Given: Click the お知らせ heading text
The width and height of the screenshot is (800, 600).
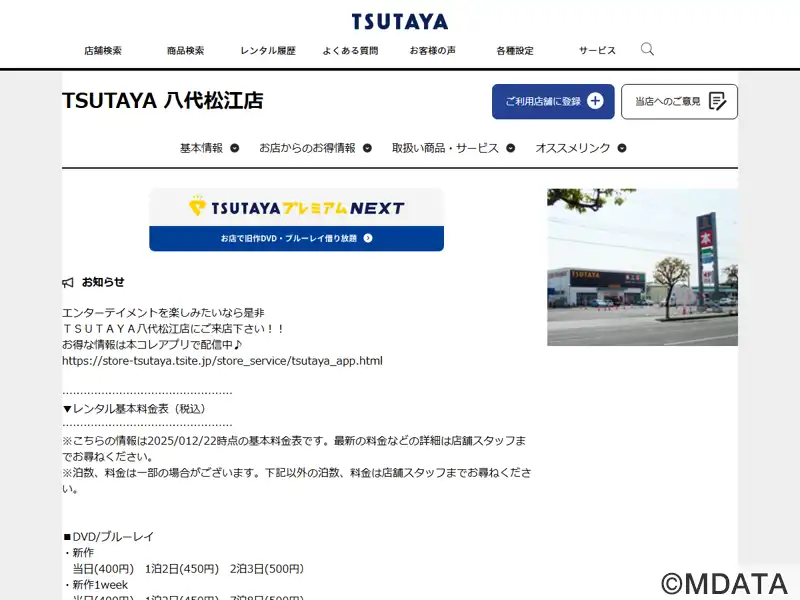Looking at the screenshot, I should click(x=103, y=282).
